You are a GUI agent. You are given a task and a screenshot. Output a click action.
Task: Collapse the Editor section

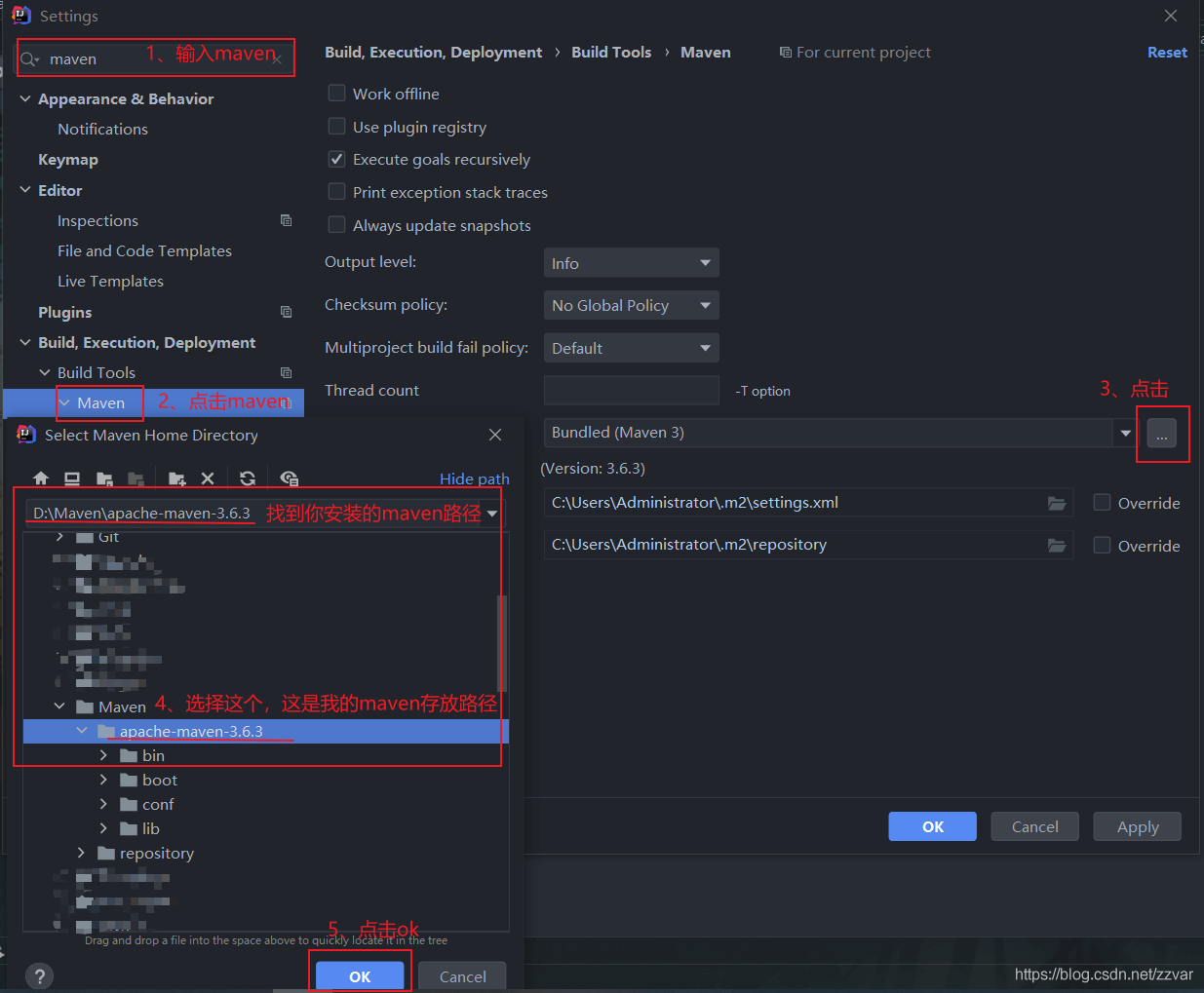[x=25, y=190]
